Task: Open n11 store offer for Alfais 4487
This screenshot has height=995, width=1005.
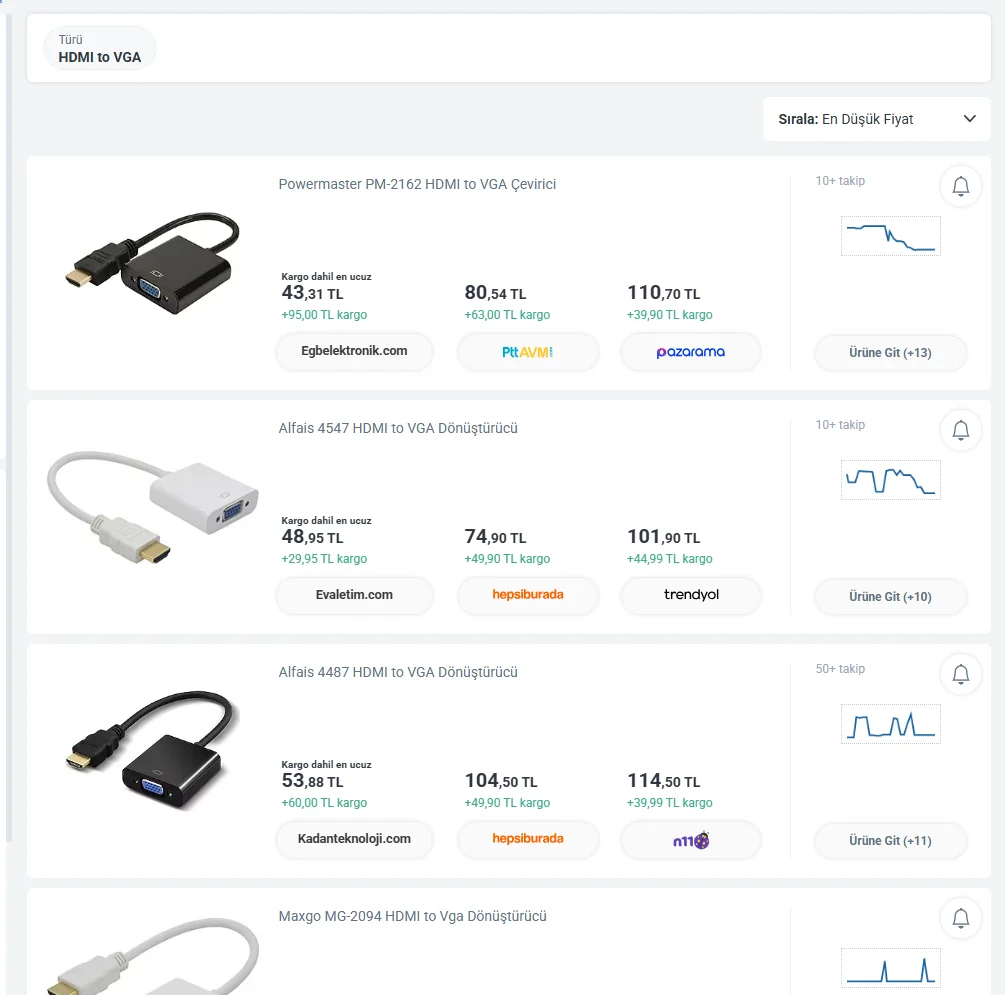Action: coord(690,840)
